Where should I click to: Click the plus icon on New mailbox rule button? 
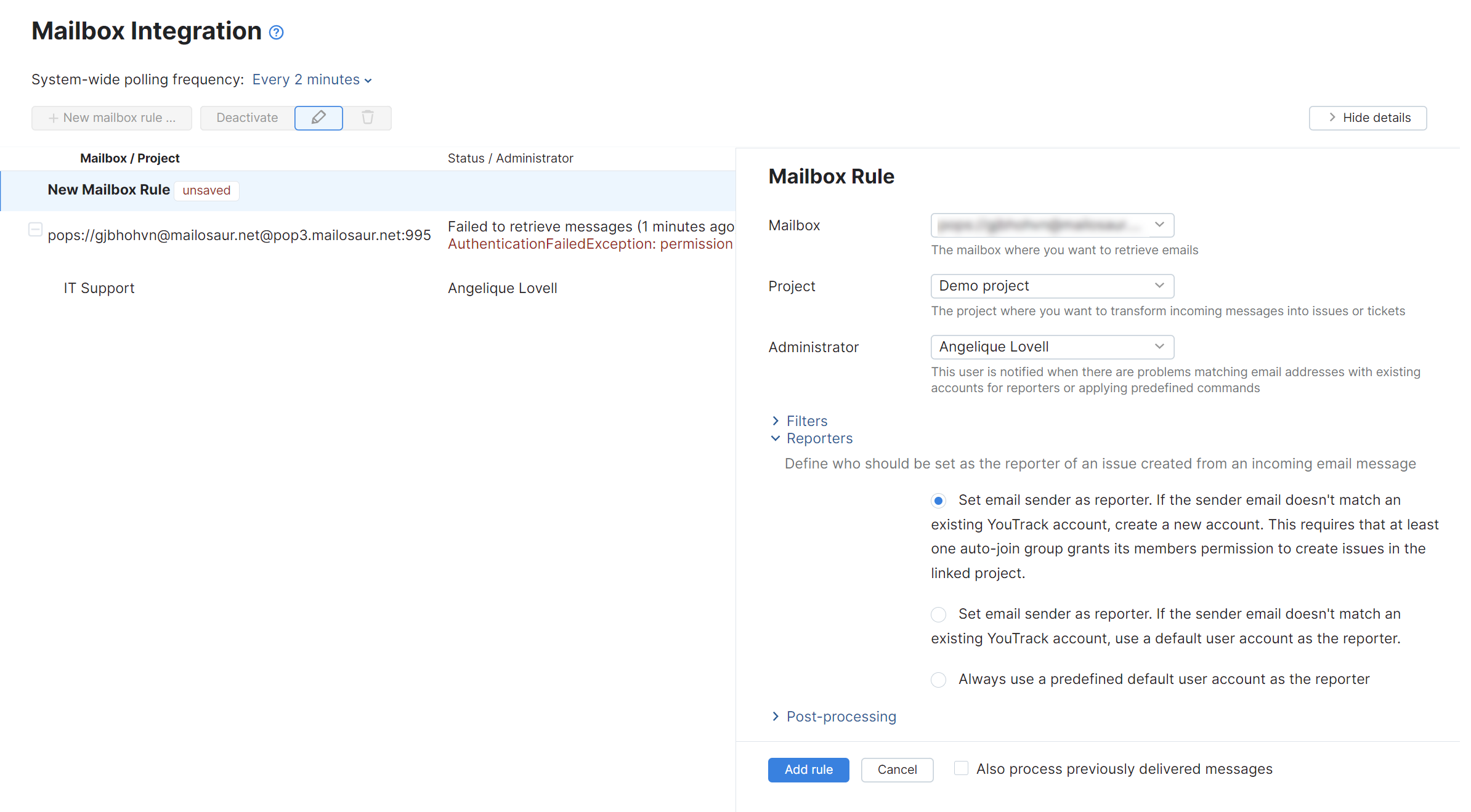54,118
